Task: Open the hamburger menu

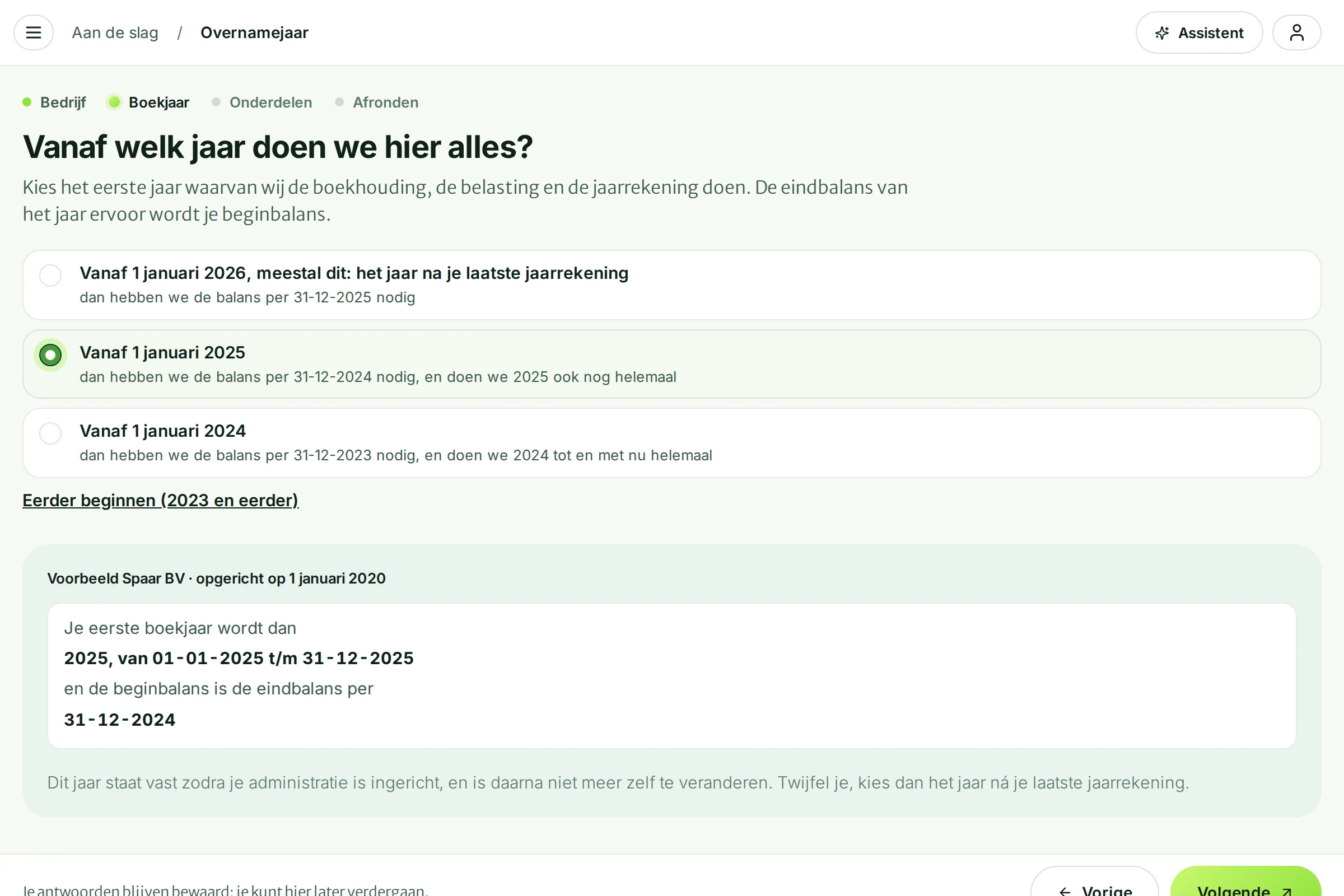Action: point(33,32)
